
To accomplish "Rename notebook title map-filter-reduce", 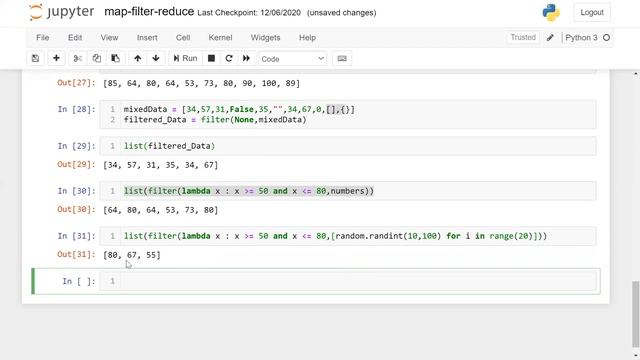I will tap(149, 12).
